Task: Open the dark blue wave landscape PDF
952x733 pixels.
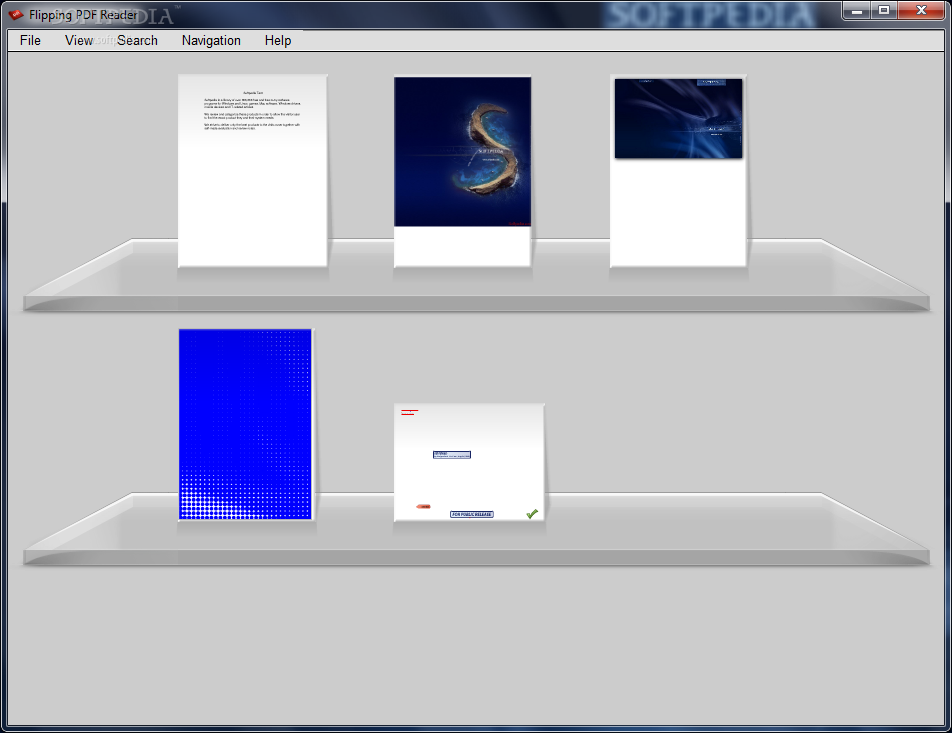Action: (x=678, y=171)
